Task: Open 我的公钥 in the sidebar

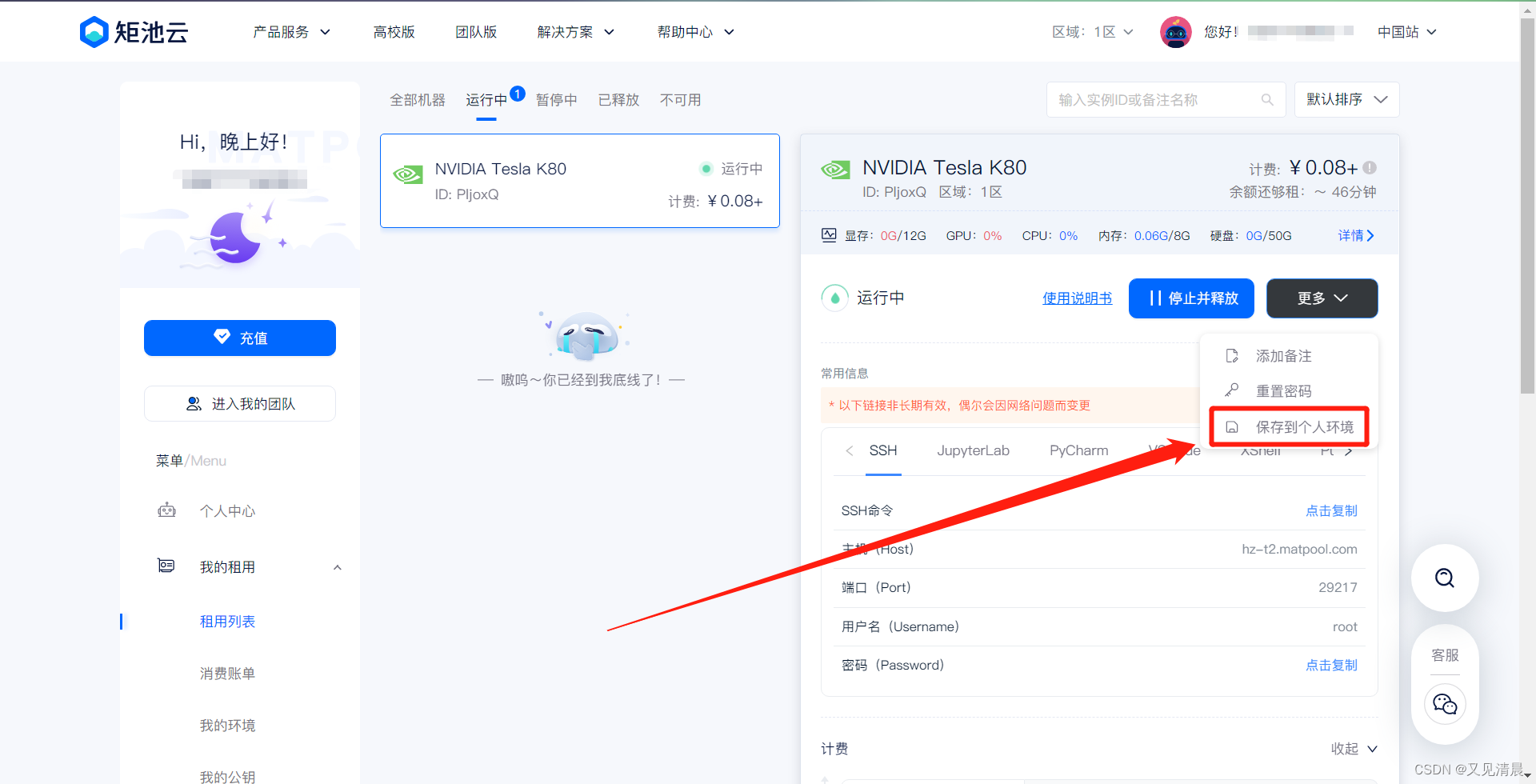Action: tap(228, 776)
